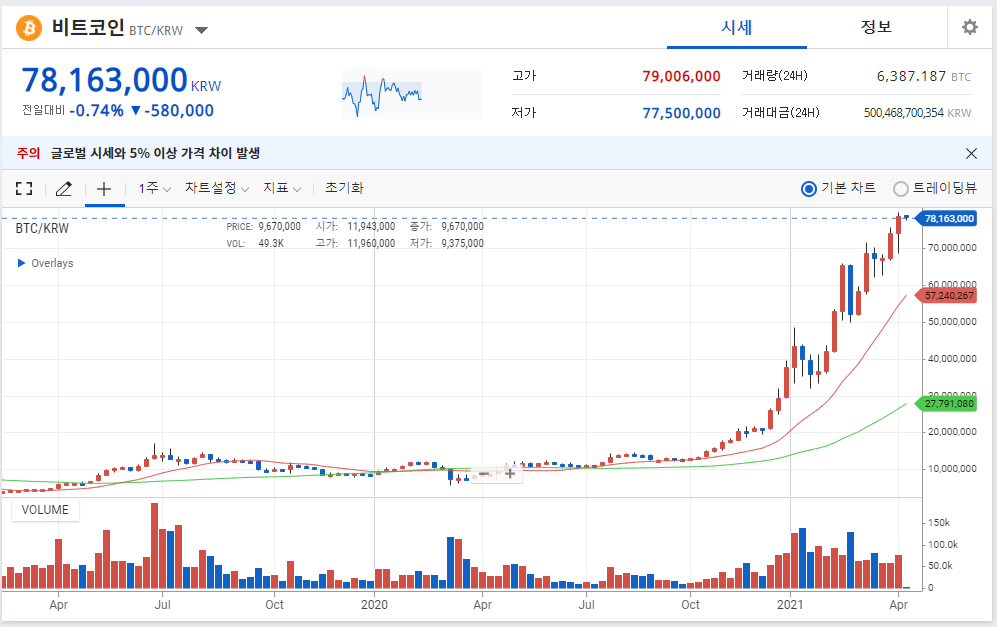Open the BTC/KRW market selector arrow

click(202, 30)
